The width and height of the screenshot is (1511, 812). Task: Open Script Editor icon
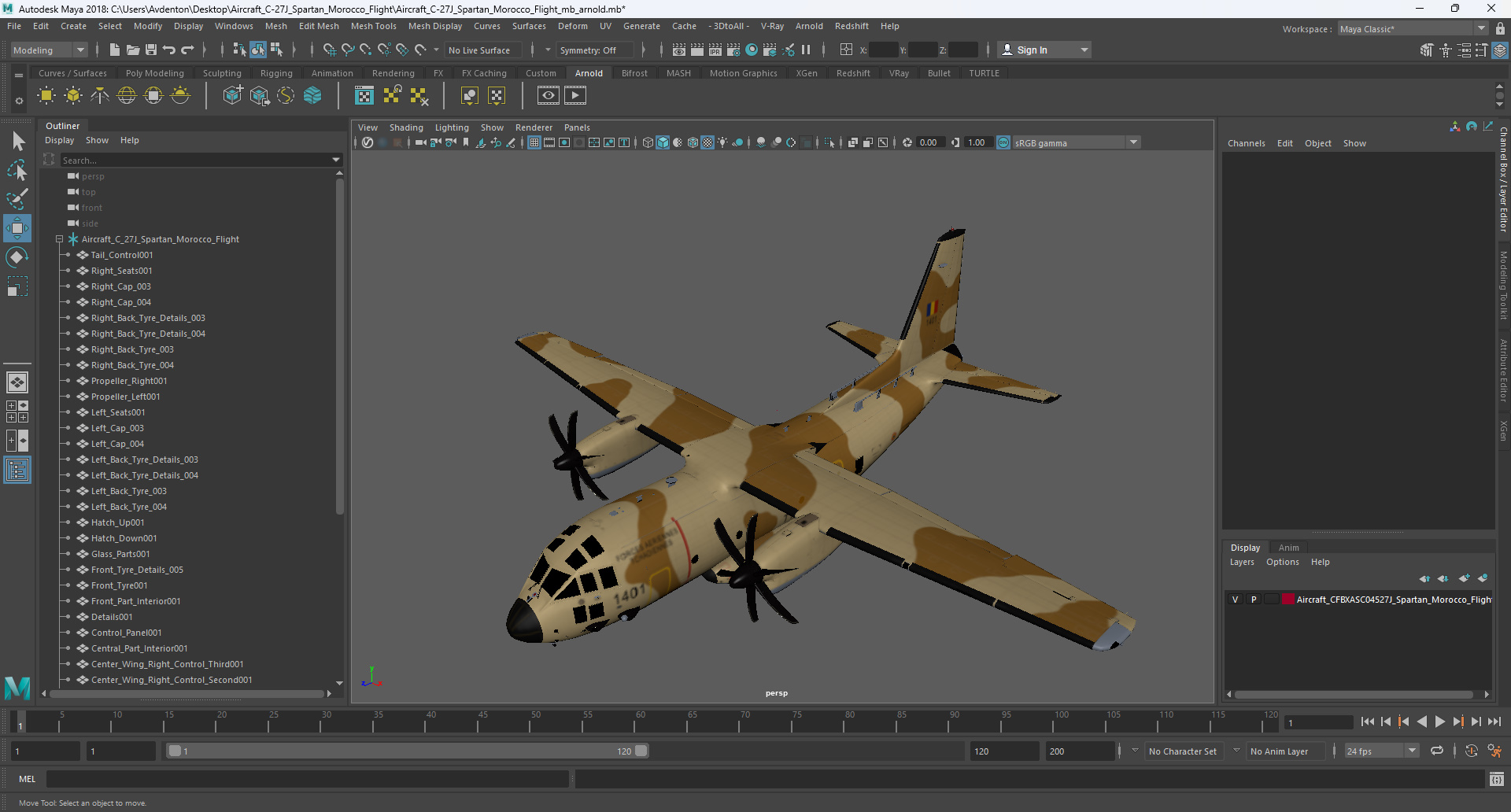pyautogui.click(x=1497, y=779)
